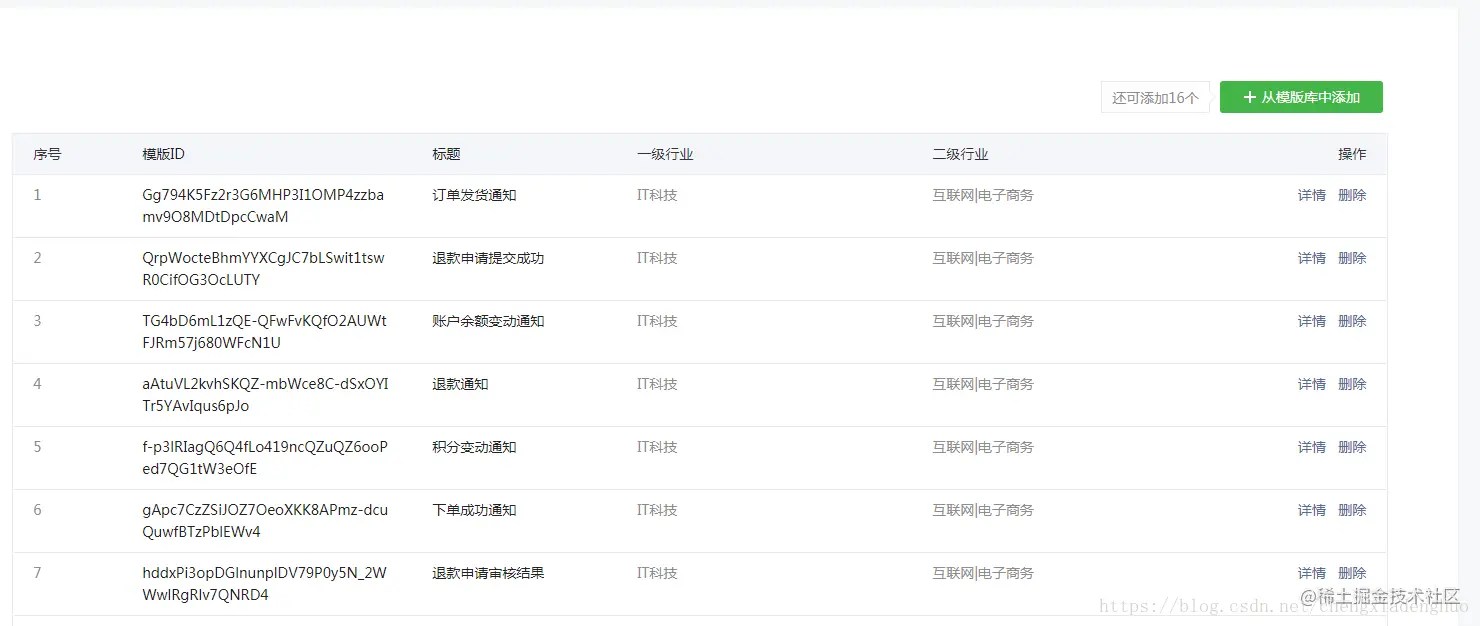This screenshot has height=626, width=1480.
Task: Click IT科技 in the 账户余额变动通知 row
Action: point(657,321)
